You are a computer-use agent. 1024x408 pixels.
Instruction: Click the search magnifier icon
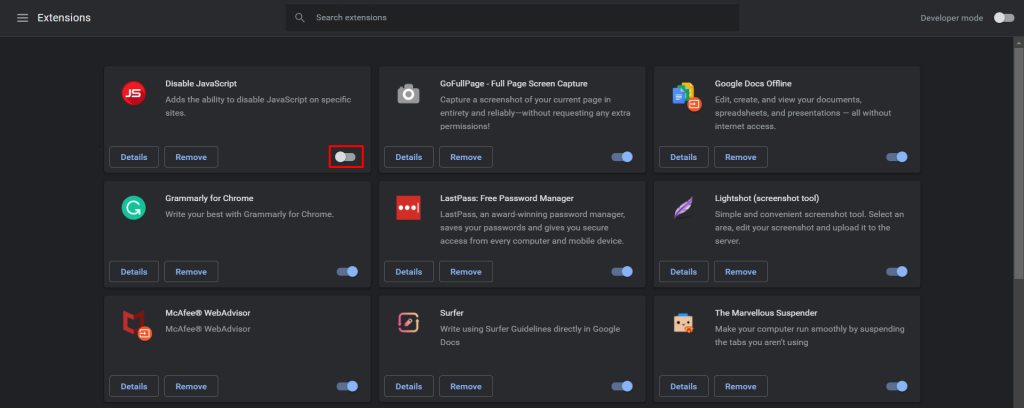coord(299,18)
